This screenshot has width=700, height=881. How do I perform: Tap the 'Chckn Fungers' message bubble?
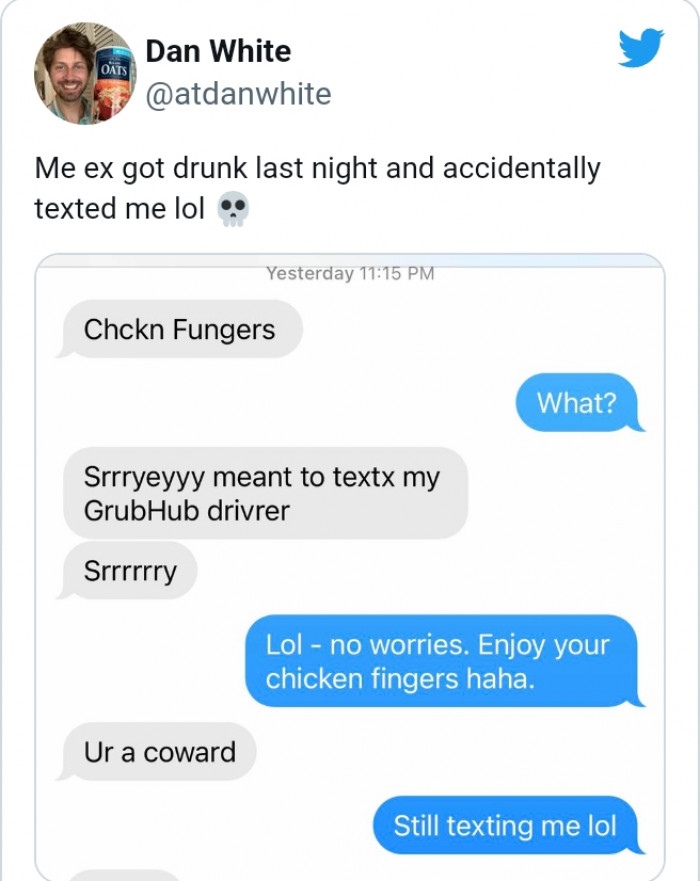(x=180, y=329)
